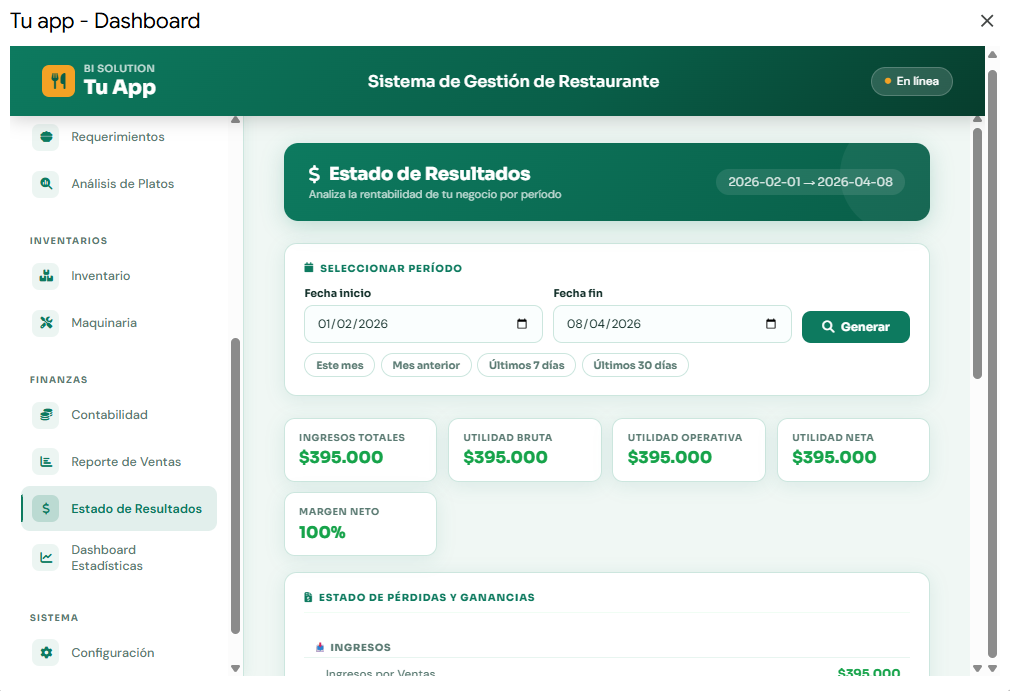Click the Generar button

pyautogui.click(x=855, y=327)
